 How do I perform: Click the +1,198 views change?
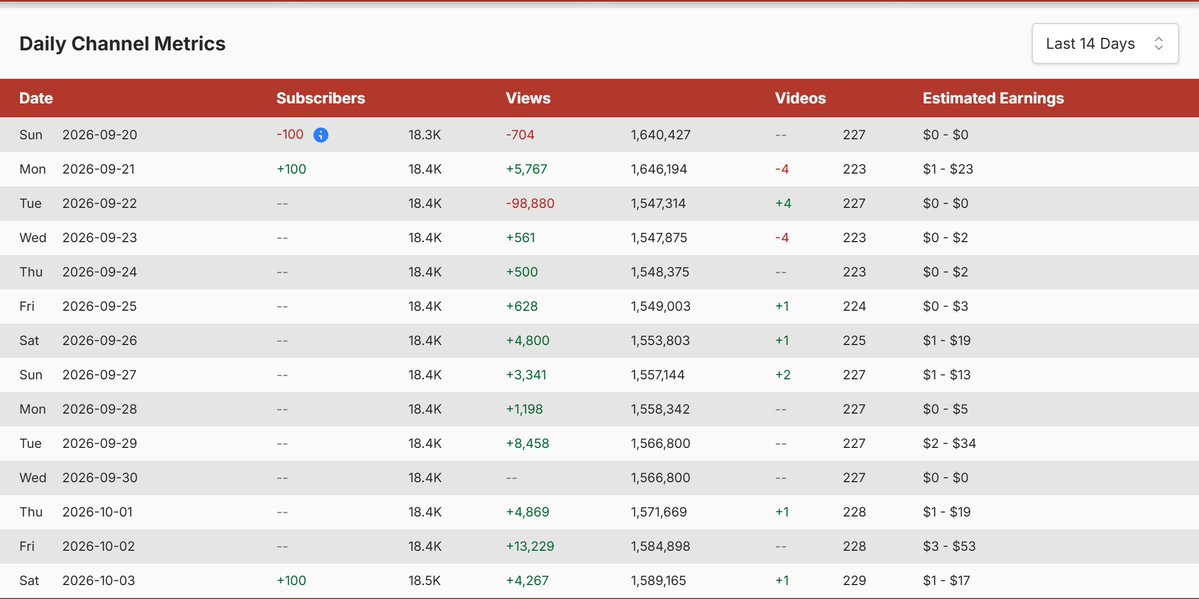point(524,409)
